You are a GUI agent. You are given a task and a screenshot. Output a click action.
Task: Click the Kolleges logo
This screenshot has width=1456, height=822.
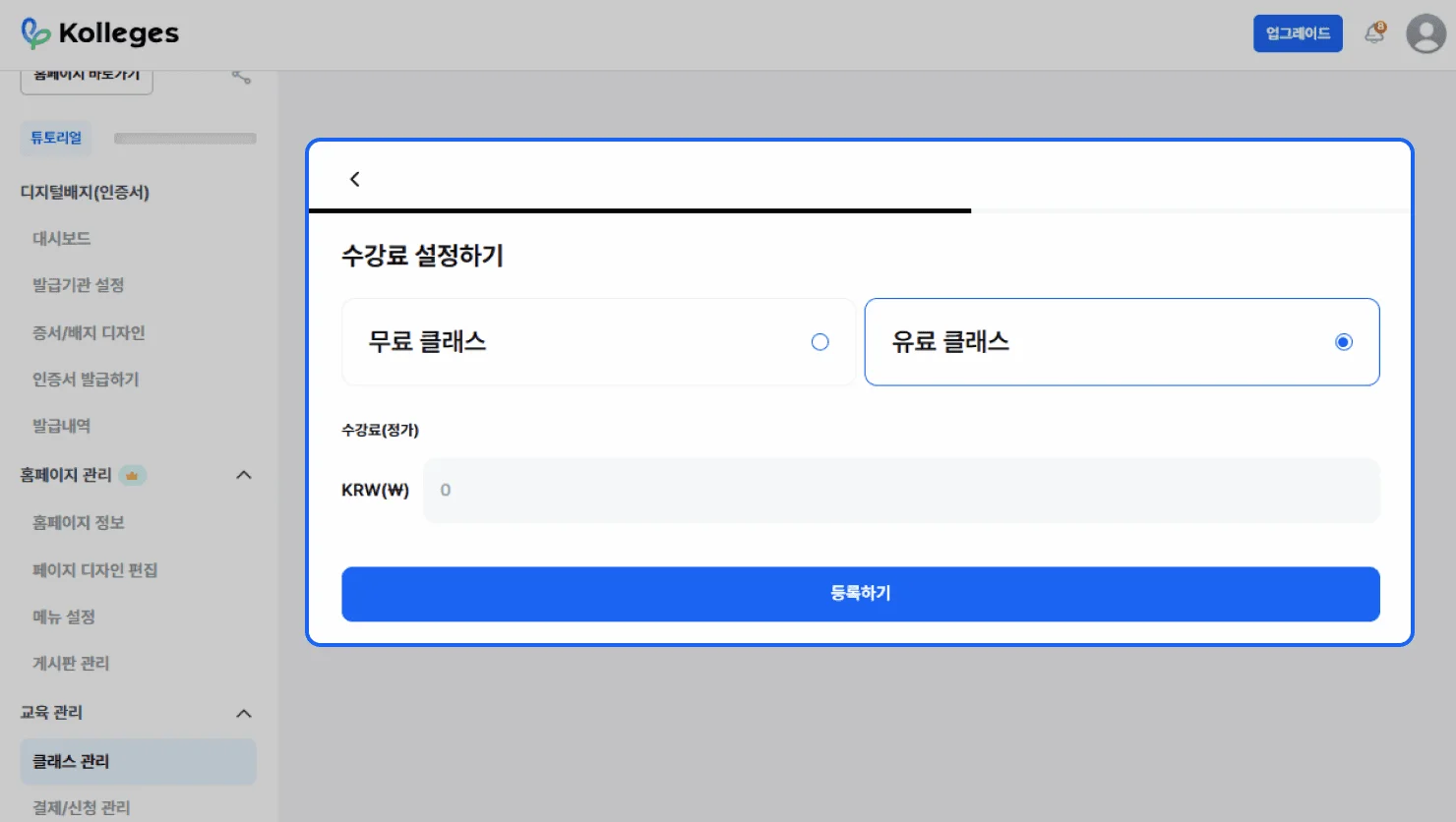tap(100, 33)
